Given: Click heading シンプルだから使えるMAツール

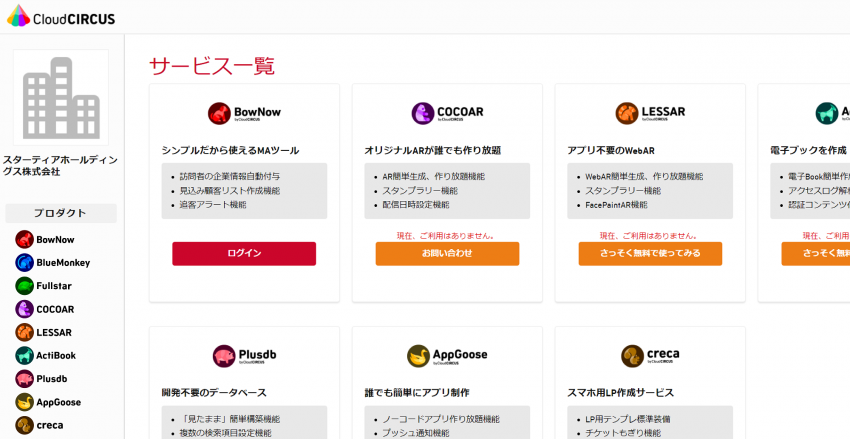Looking at the screenshot, I should pyautogui.click(x=230, y=151).
